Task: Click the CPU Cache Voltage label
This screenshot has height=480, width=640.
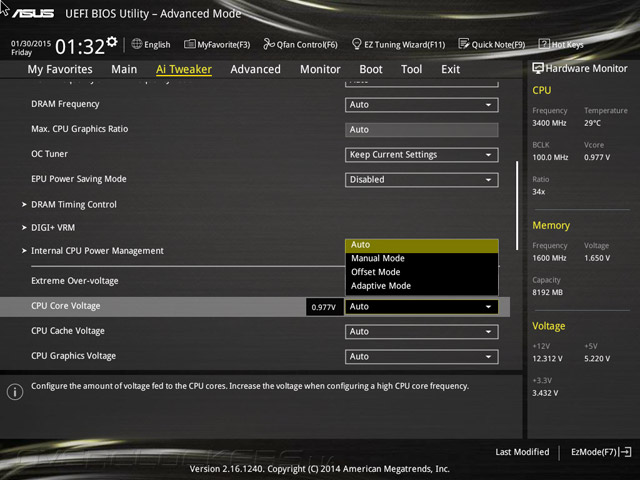Action: tap(68, 331)
